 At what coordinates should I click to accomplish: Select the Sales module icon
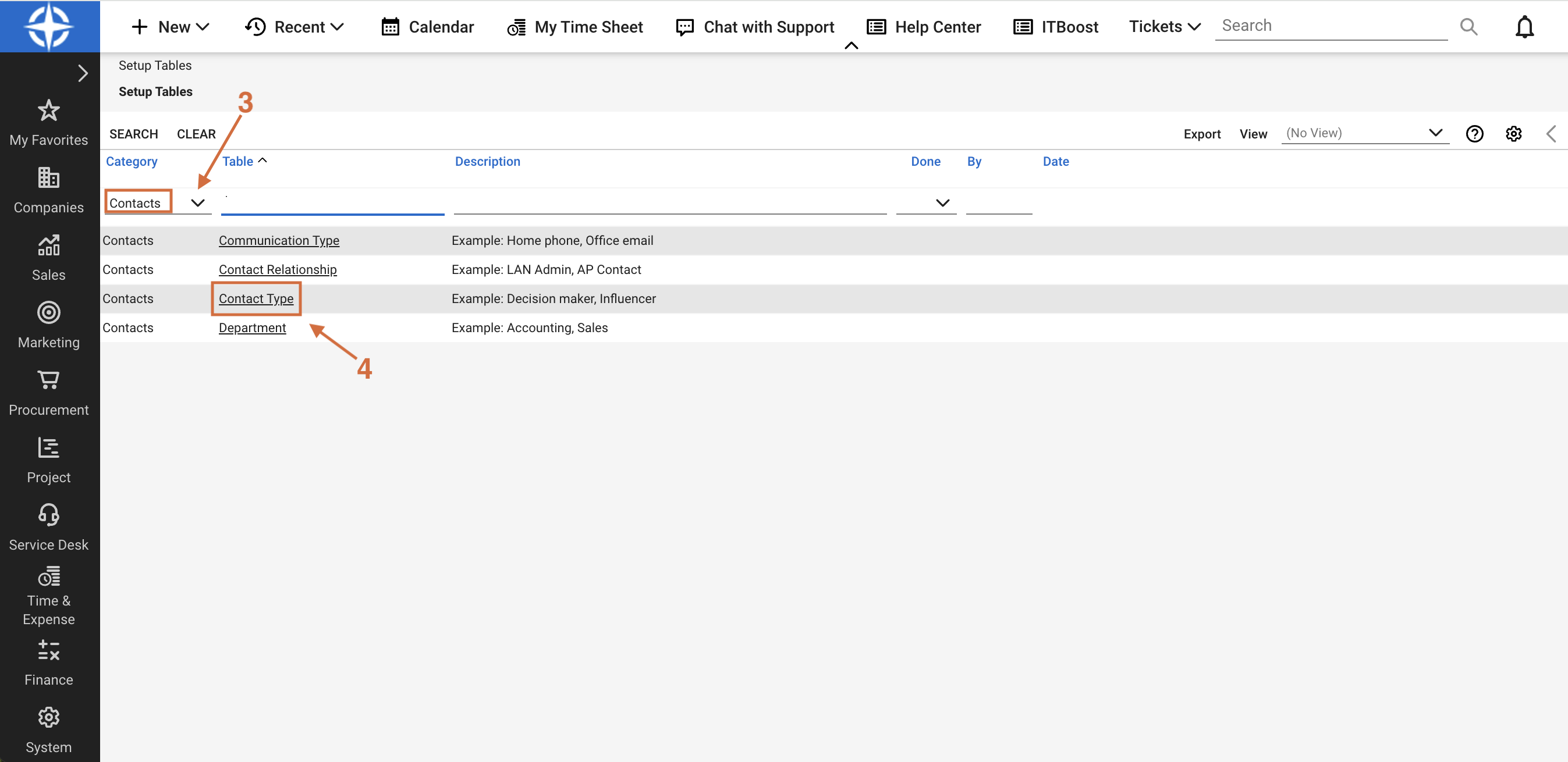(x=49, y=255)
